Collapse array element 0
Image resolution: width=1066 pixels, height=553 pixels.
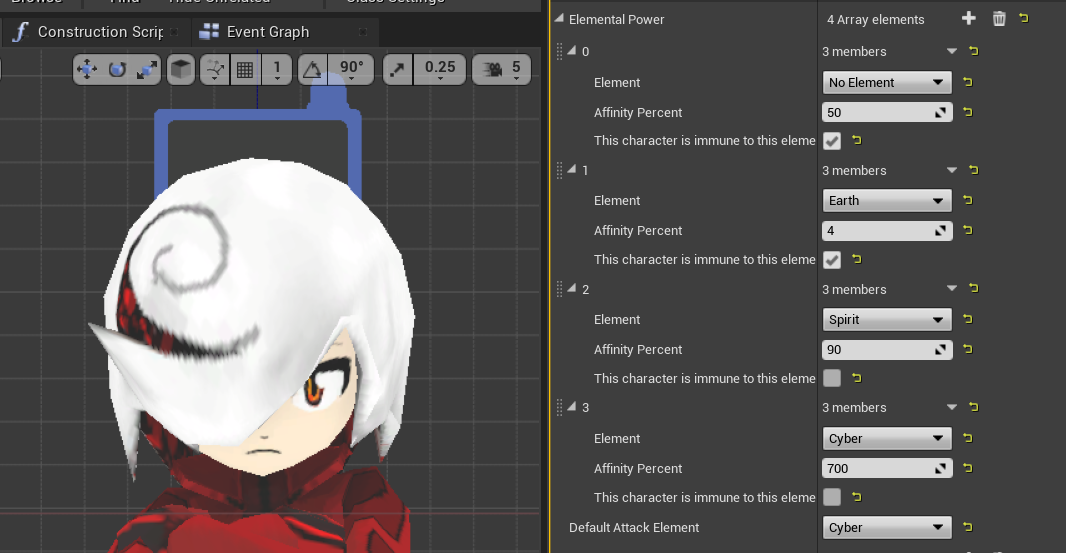pos(572,50)
